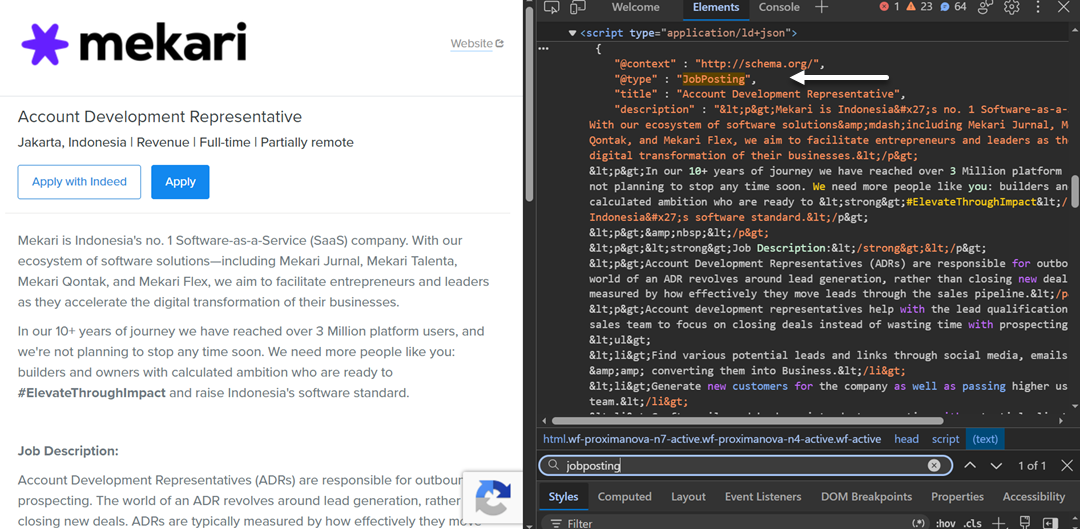The width and height of the screenshot is (1080, 529).
Task: Switch to the Computed tab
Action: tap(625, 497)
